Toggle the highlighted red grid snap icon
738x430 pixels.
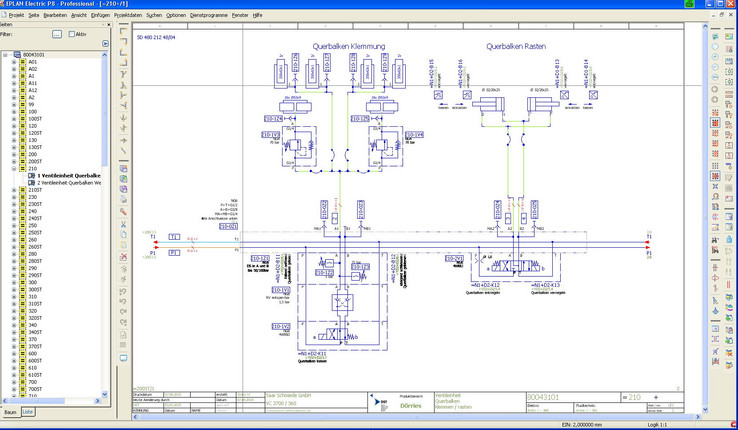715,175
